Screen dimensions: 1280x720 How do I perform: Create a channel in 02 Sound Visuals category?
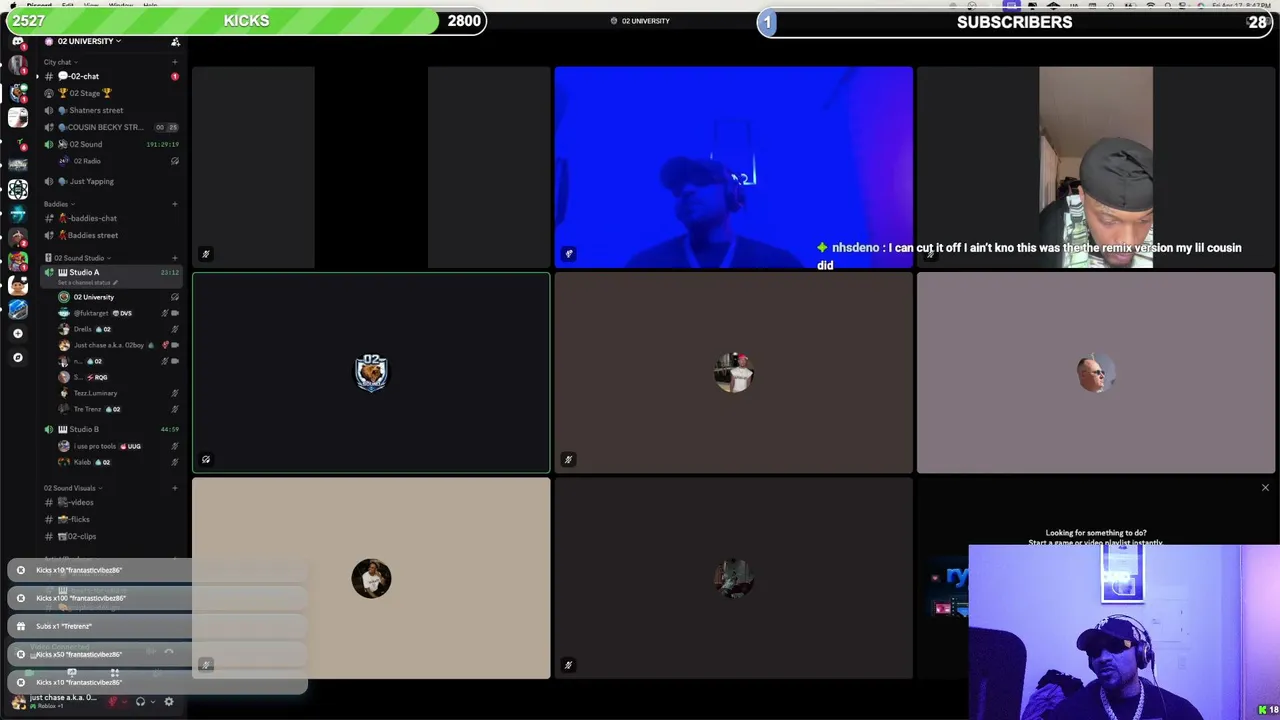point(174,488)
